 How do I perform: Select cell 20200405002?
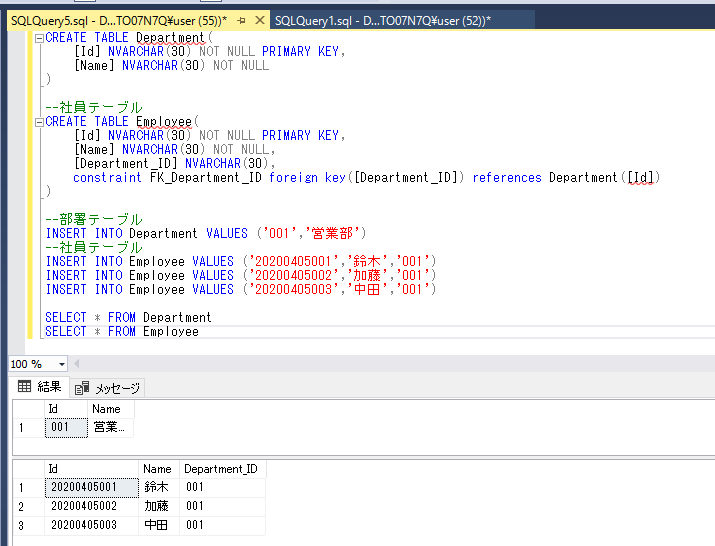(x=92, y=506)
